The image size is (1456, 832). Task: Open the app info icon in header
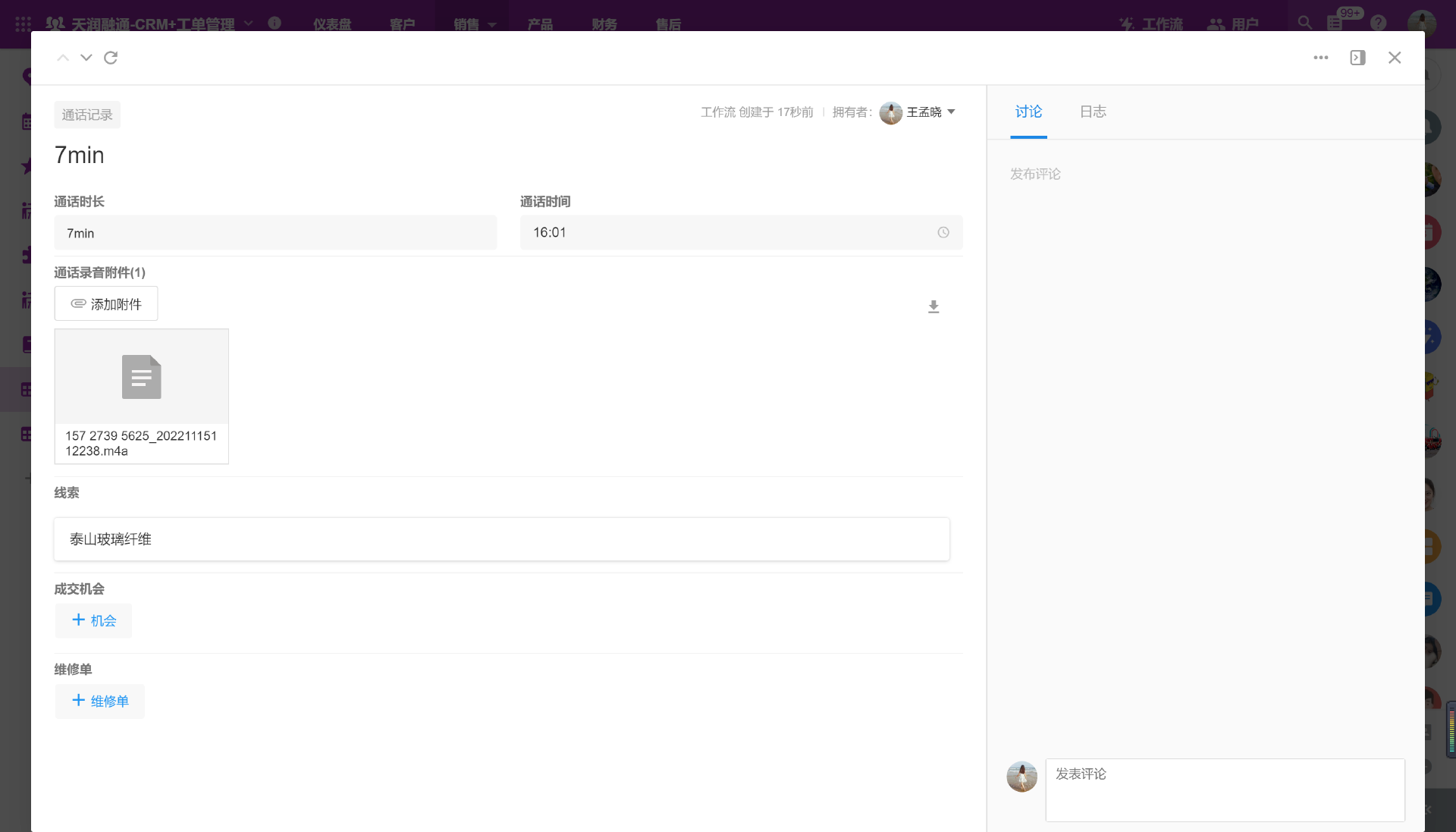tap(275, 24)
